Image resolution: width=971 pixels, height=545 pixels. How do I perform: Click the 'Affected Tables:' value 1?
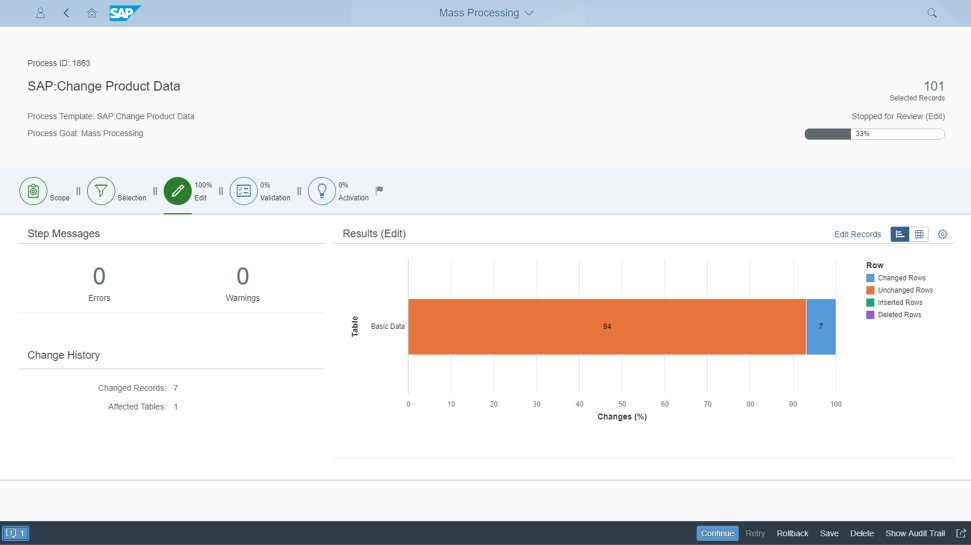pyautogui.click(x=176, y=407)
